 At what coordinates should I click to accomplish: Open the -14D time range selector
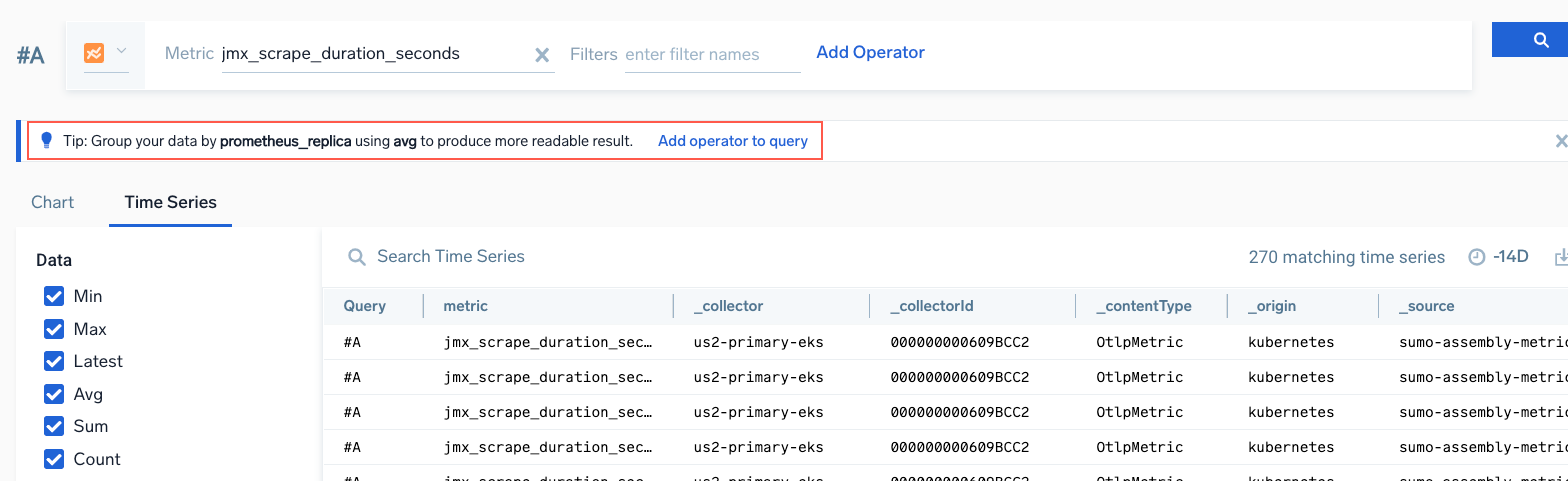(1510, 257)
